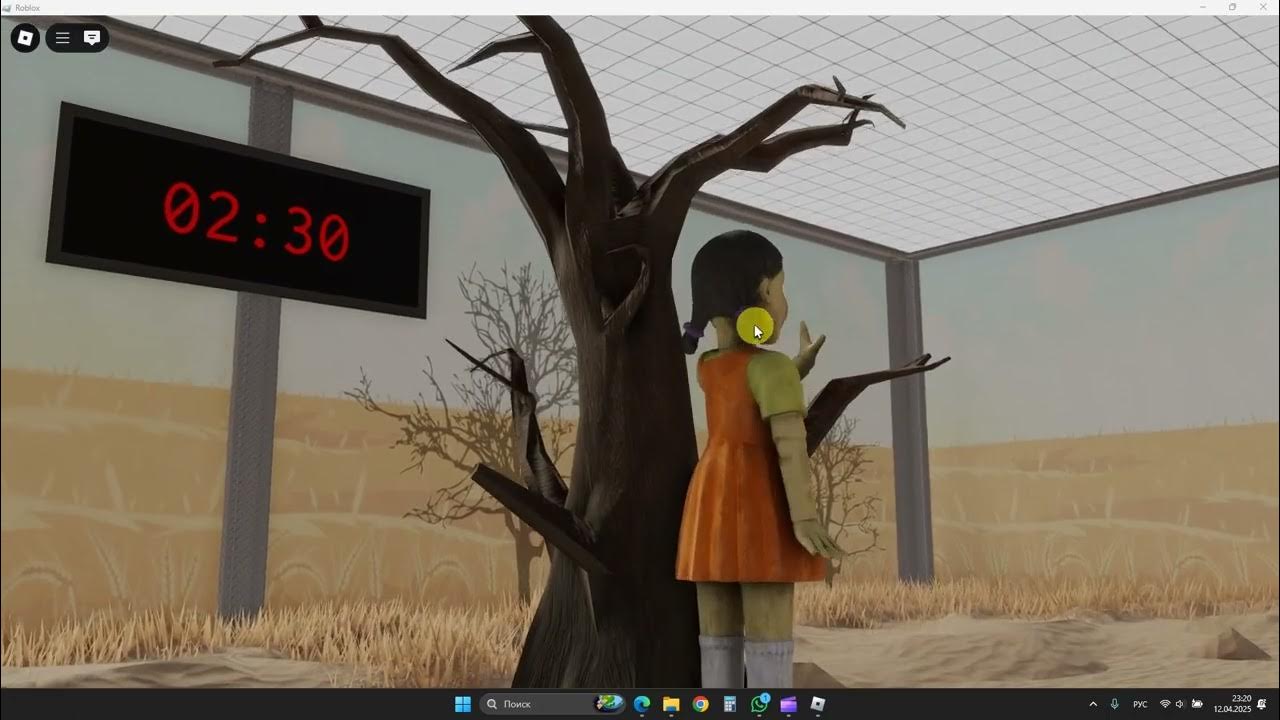Click the colorful search highlight image in search box
The height and width of the screenshot is (720, 1280).
click(609, 704)
